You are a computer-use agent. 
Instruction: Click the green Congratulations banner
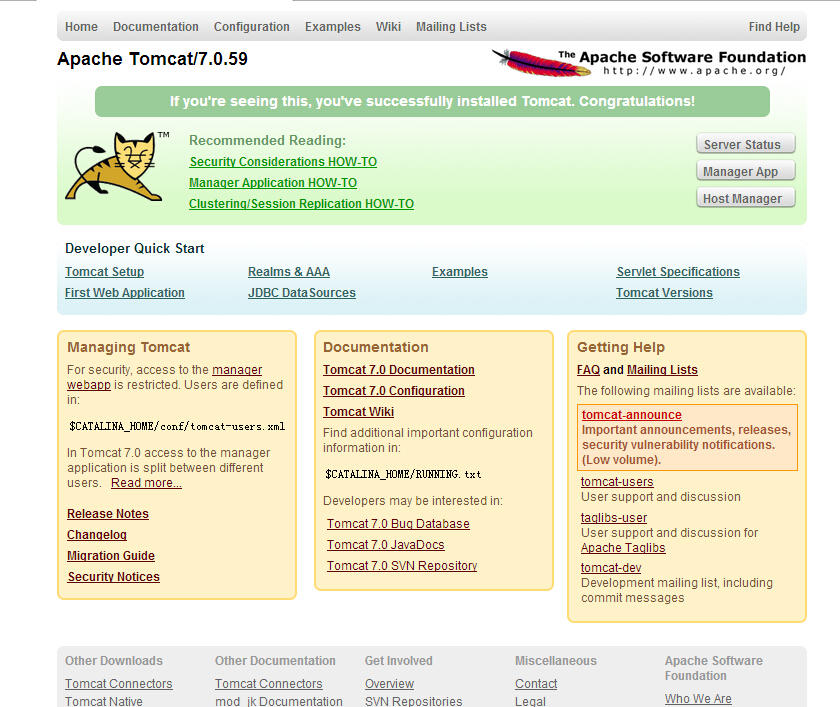(x=432, y=101)
